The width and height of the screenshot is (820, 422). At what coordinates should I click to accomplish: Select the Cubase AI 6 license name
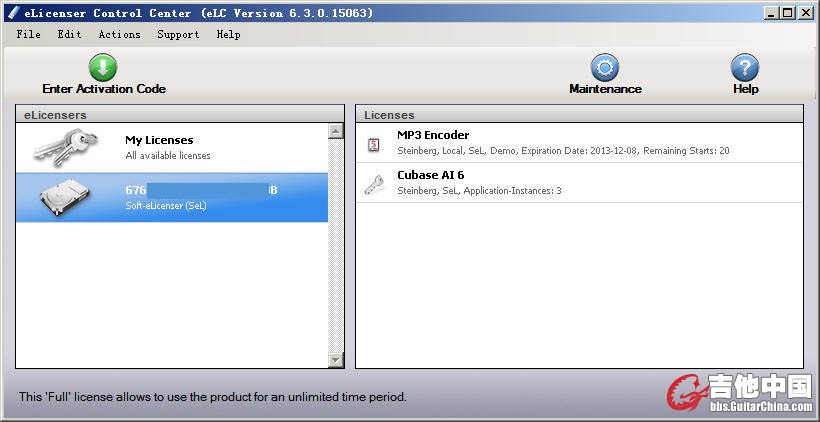430,175
